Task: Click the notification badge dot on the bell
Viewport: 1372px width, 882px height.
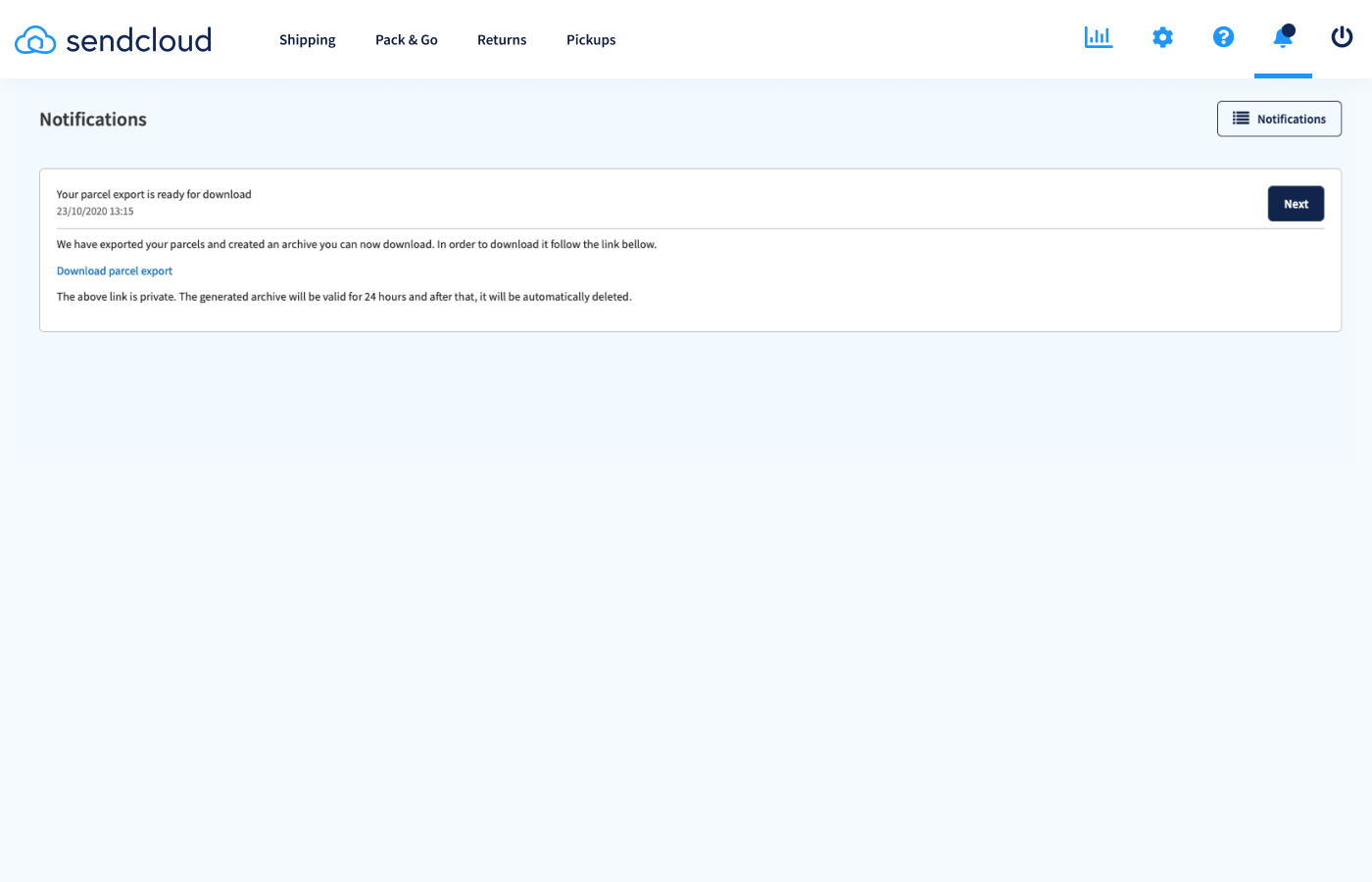Action: click(1290, 27)
